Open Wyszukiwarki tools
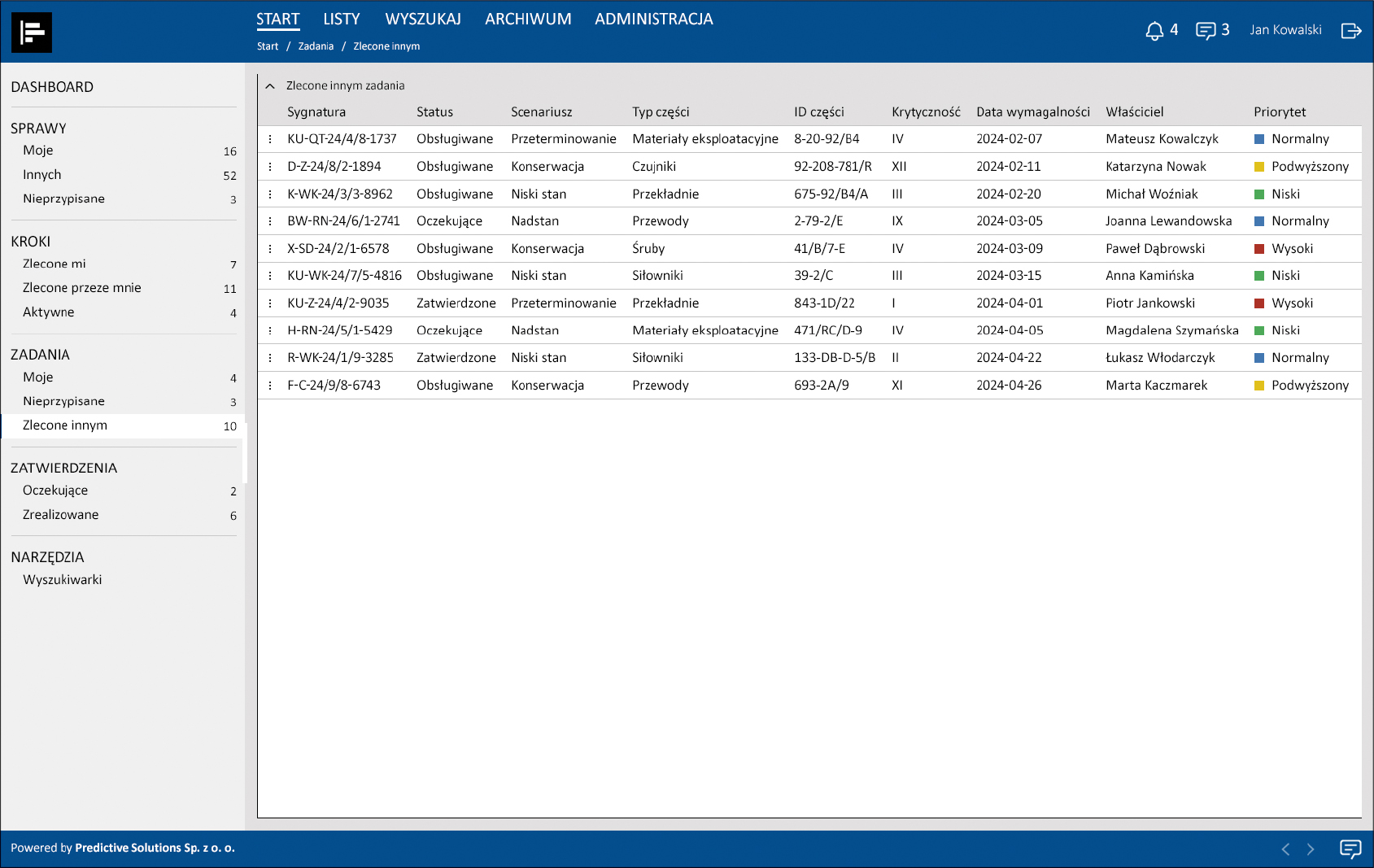The width and height of the screenshot is (1374, 868). [x=63, y=580]
